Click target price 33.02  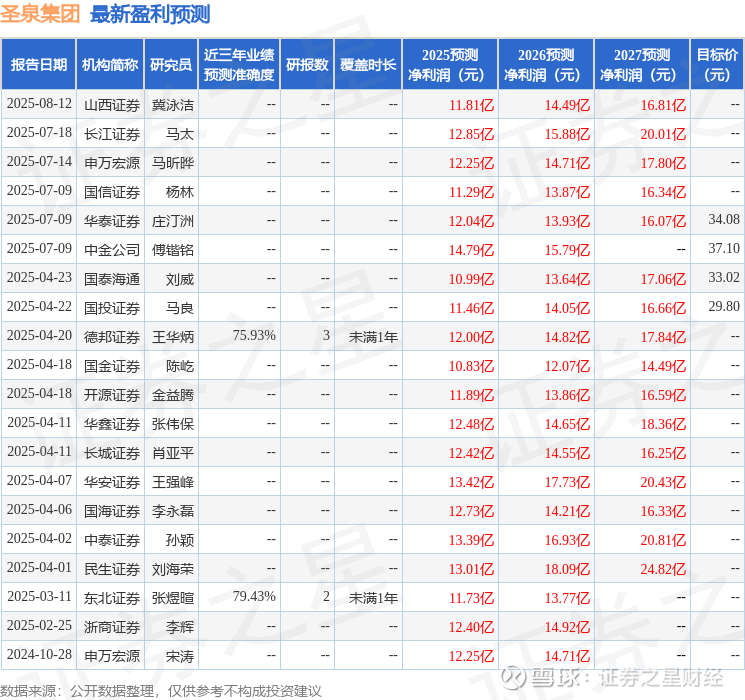tap(724, 277)
